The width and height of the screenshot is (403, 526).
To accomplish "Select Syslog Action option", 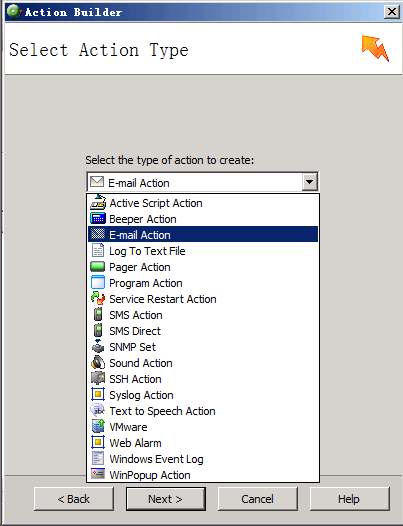I will (x=203, y=395).
